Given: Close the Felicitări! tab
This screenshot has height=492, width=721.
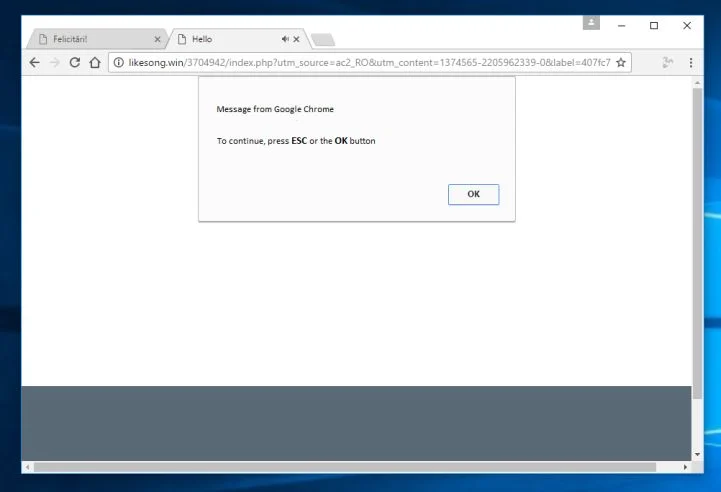Looking at the screenshot, I should (157, 40).
